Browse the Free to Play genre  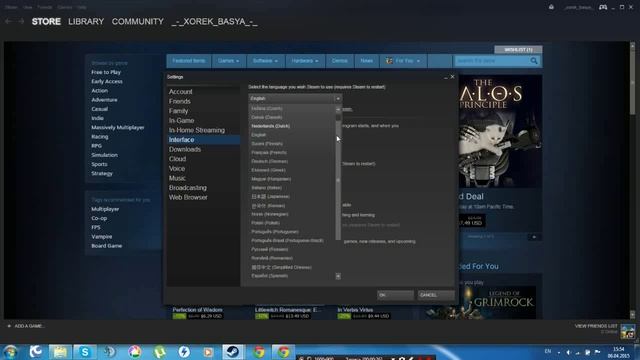[x=106, y=72]
